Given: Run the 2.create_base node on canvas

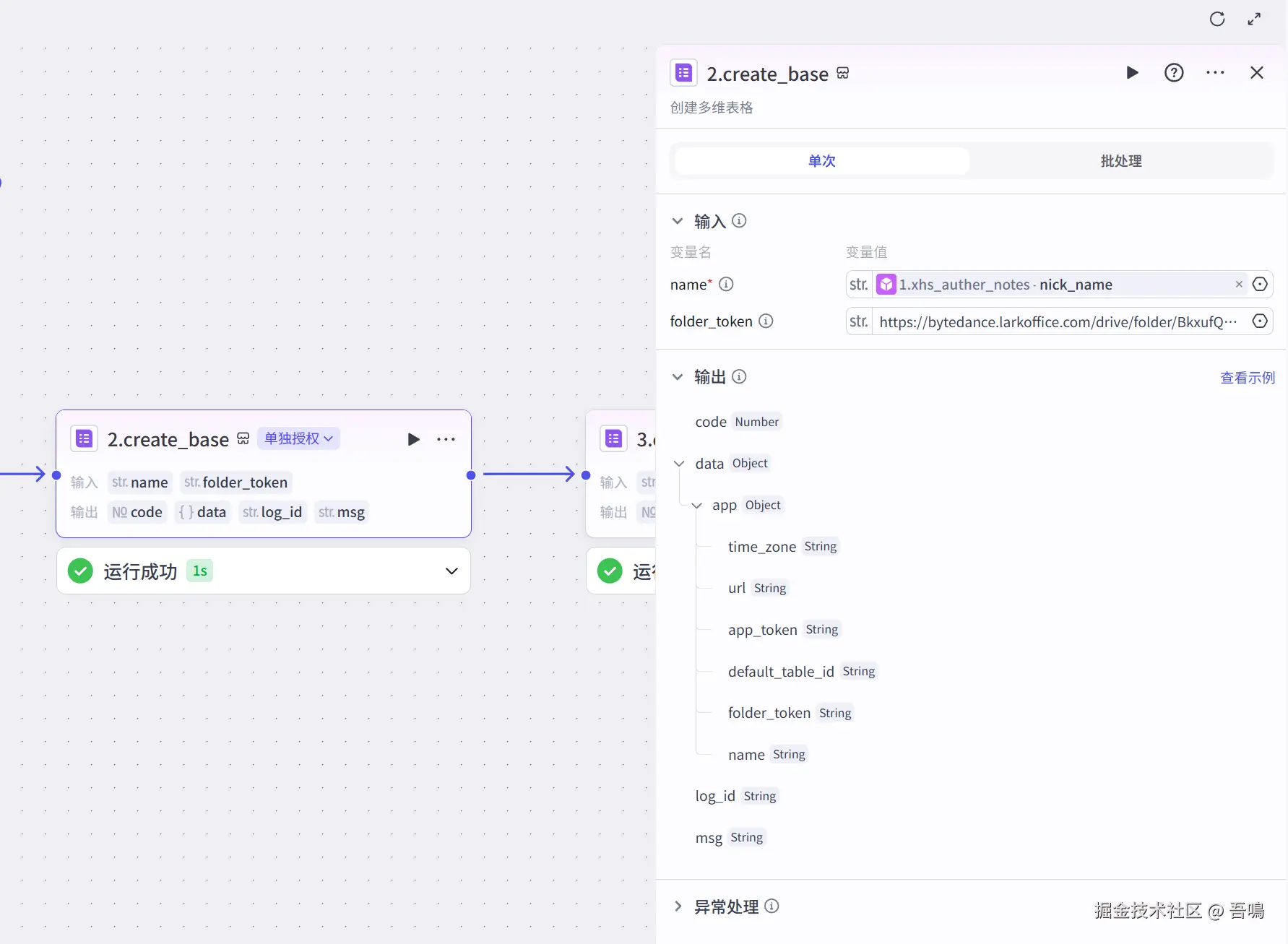Looking at the screenshot, I should tap(413, 439).
